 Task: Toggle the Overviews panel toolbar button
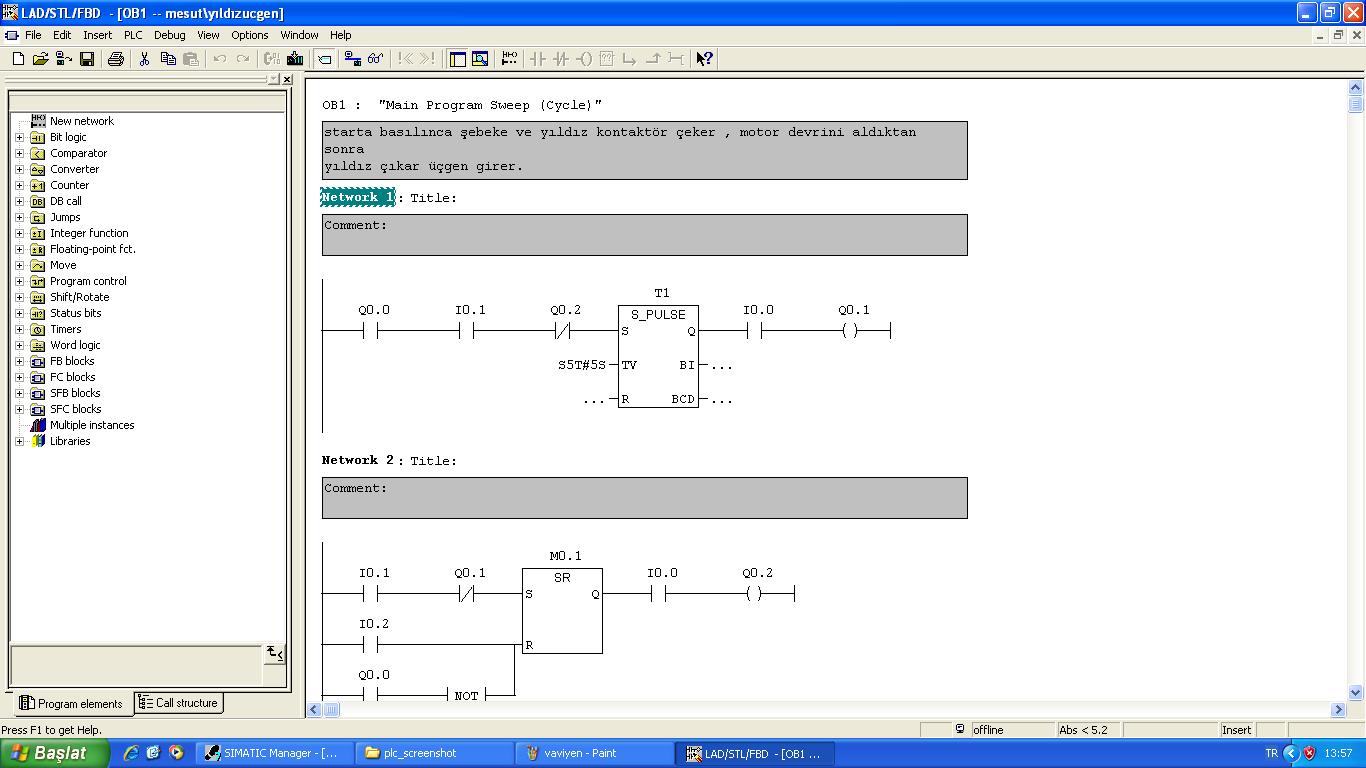(457, 59)
